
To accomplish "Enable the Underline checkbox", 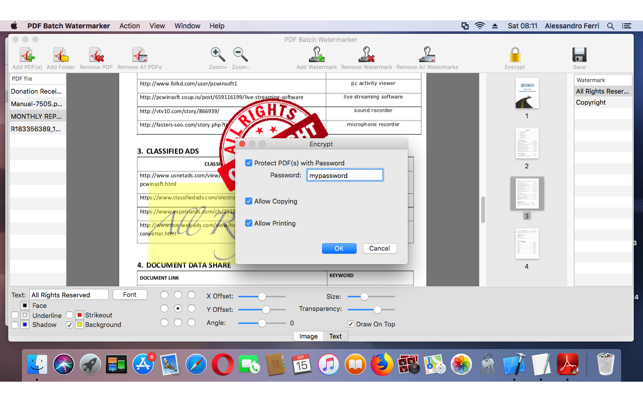I will pyautogui.click(x=15, y=315).
